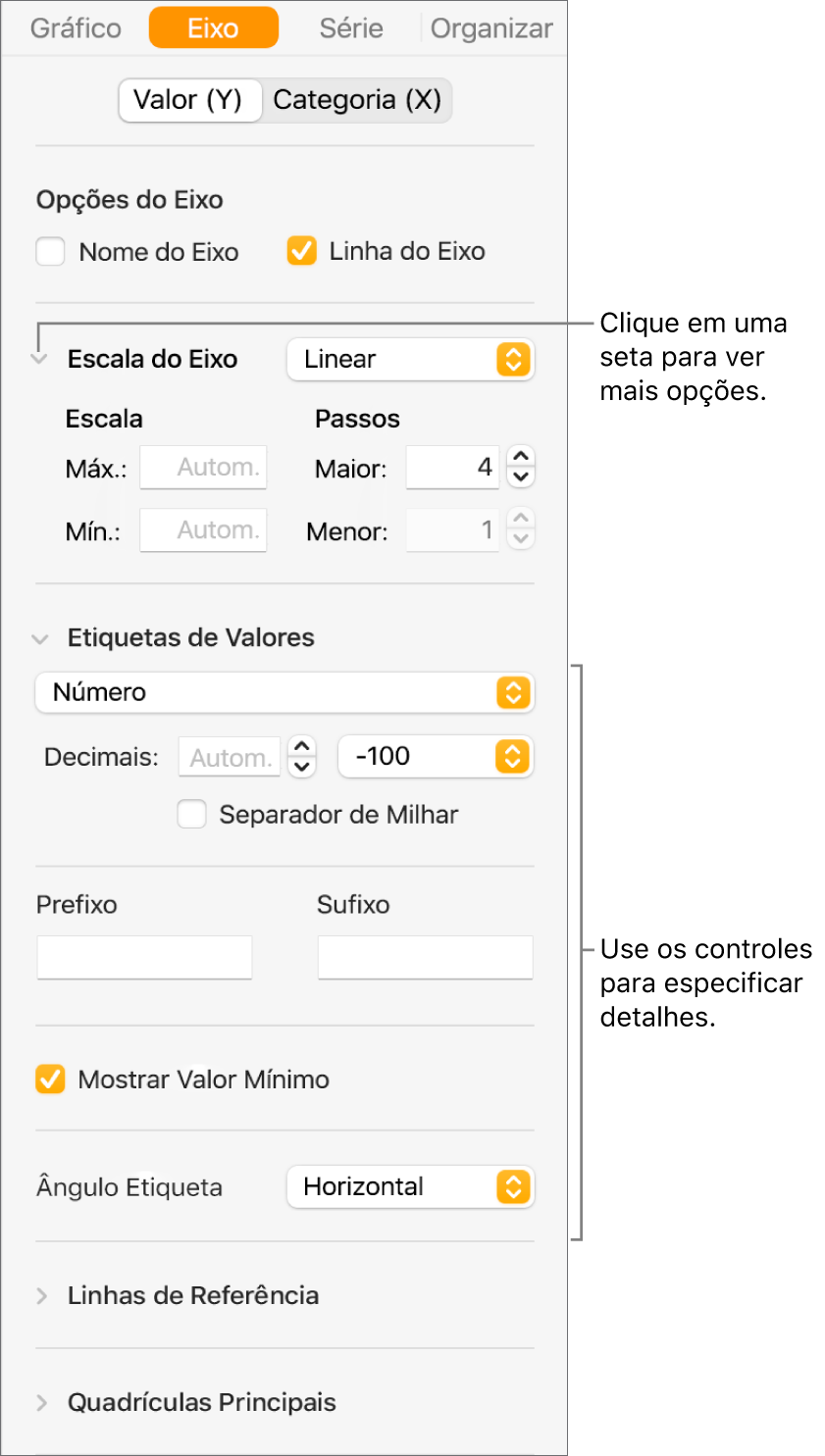The width and height of the screenshot is (825, 1456).
Task: Click the Menor stepper up arrow
Action: click(x=521, y=520)
